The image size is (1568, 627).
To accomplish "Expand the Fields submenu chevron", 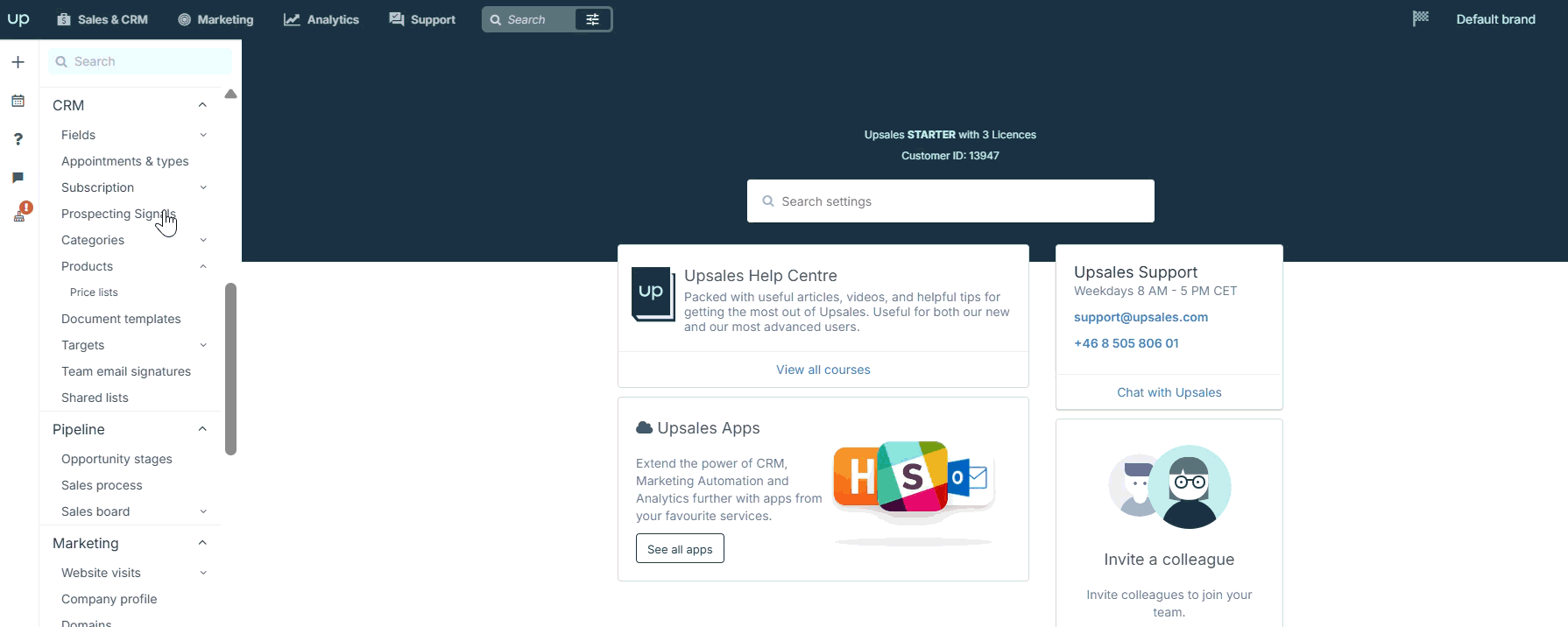I will click(x=203, y=135).
